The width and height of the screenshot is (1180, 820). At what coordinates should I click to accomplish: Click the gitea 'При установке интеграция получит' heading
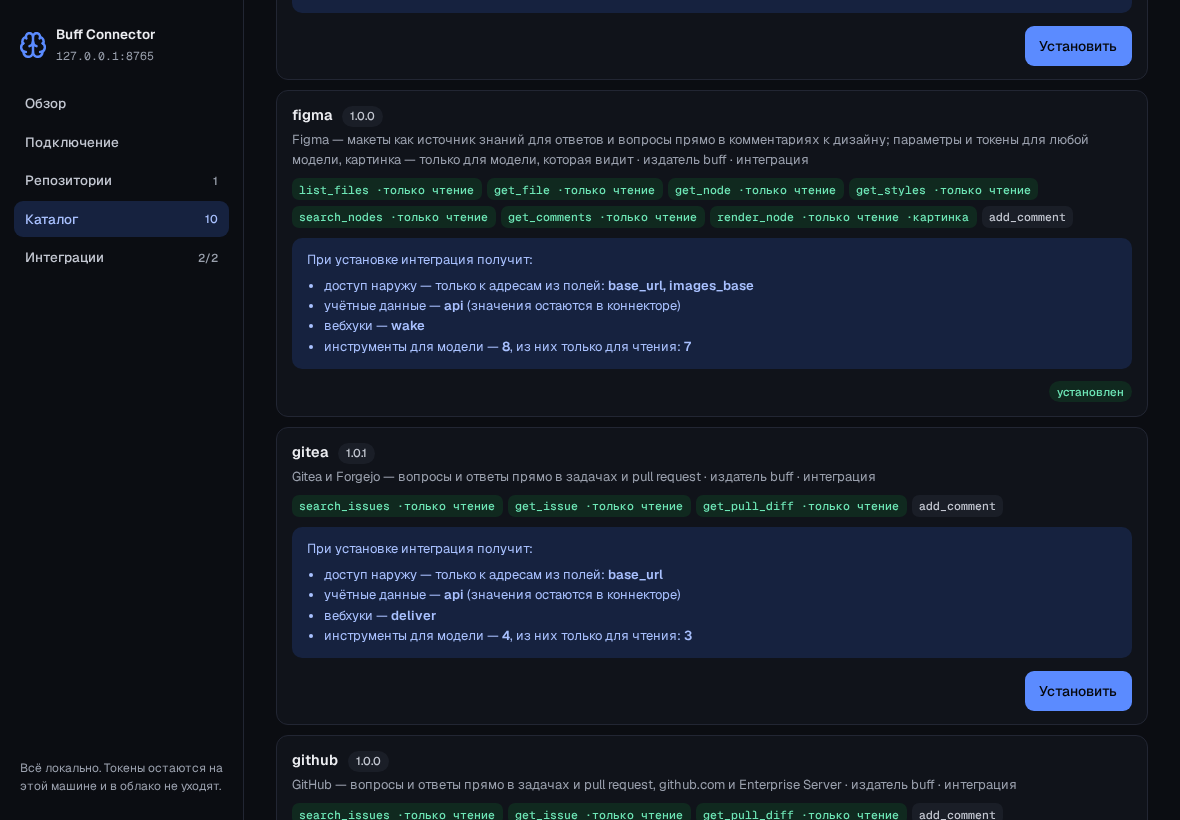419,548
